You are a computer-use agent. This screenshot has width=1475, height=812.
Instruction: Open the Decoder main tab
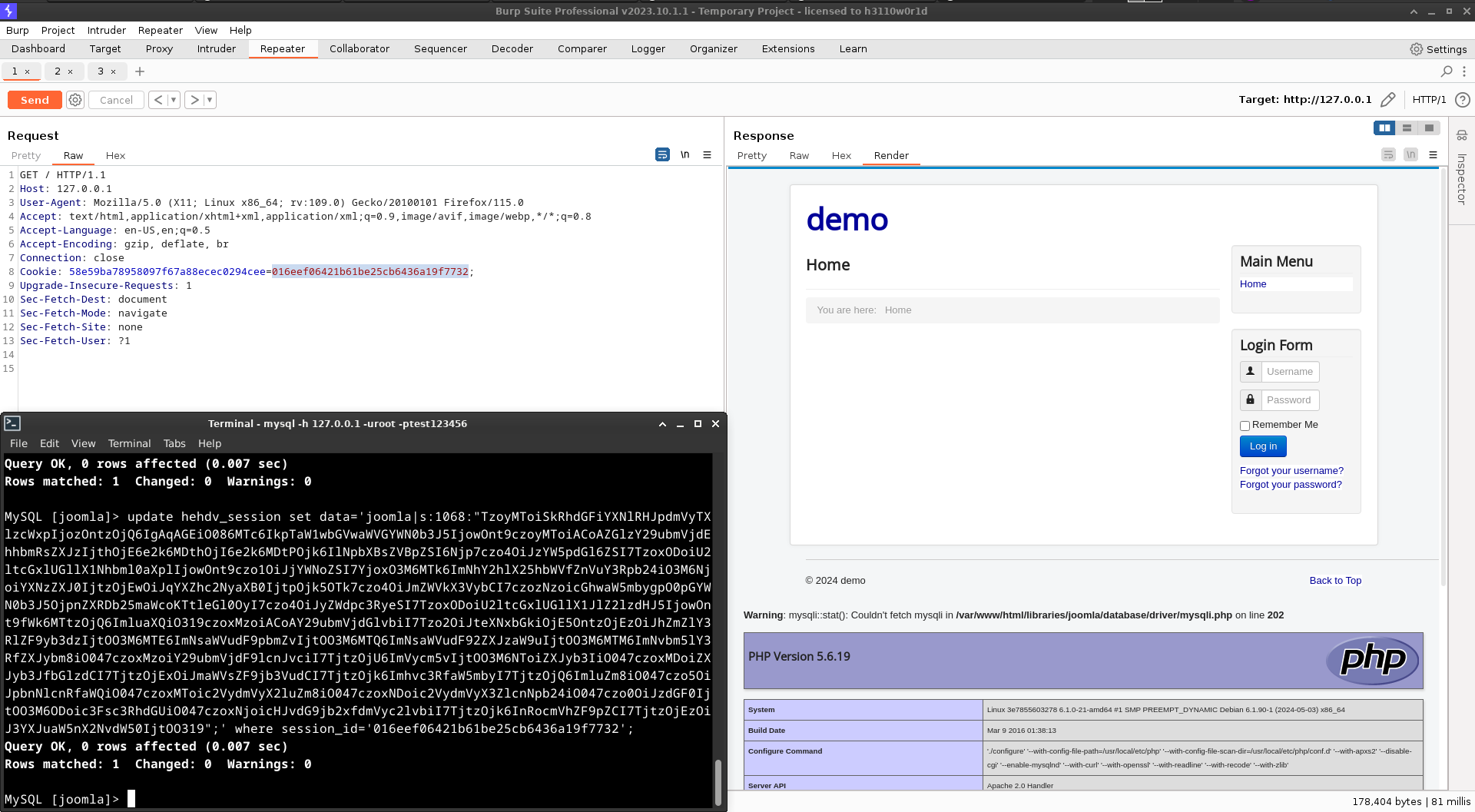[512, 48]
